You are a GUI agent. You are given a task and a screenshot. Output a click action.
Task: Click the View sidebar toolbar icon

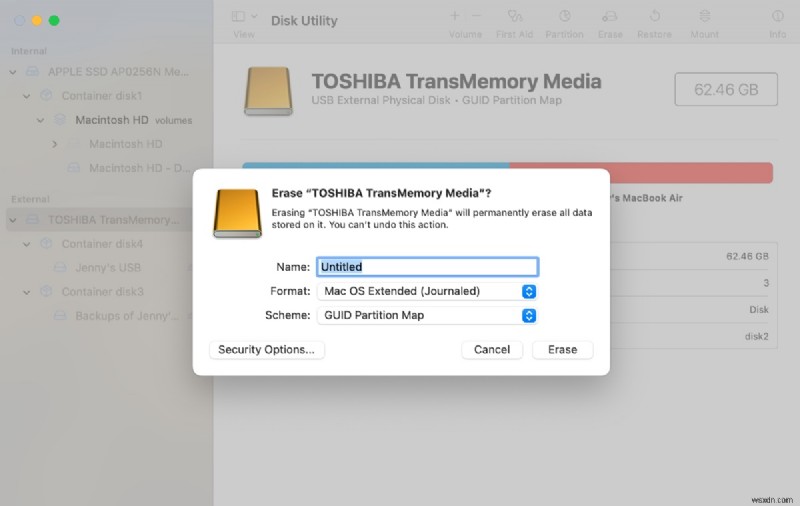[238, 16]
